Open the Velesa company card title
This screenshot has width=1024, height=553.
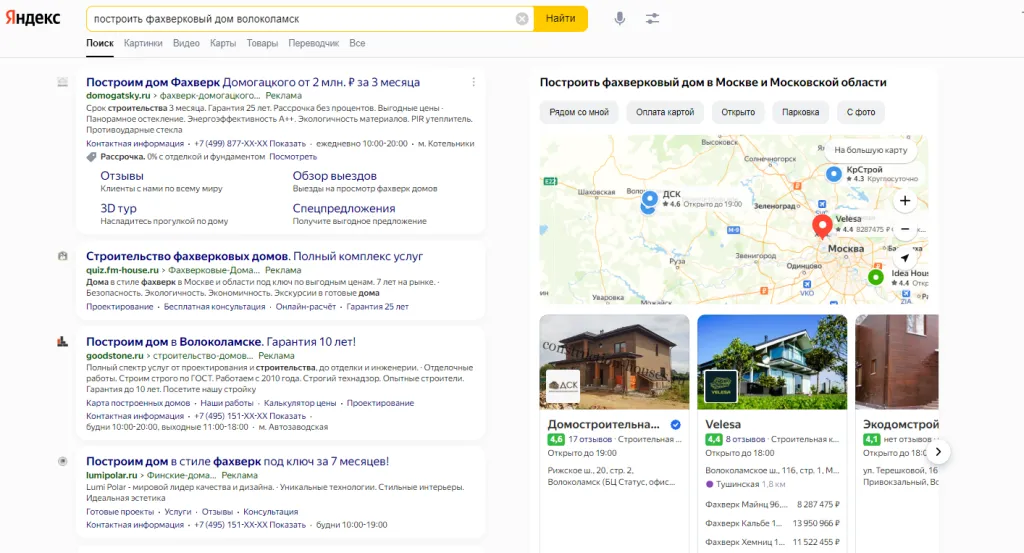[723, 424]
